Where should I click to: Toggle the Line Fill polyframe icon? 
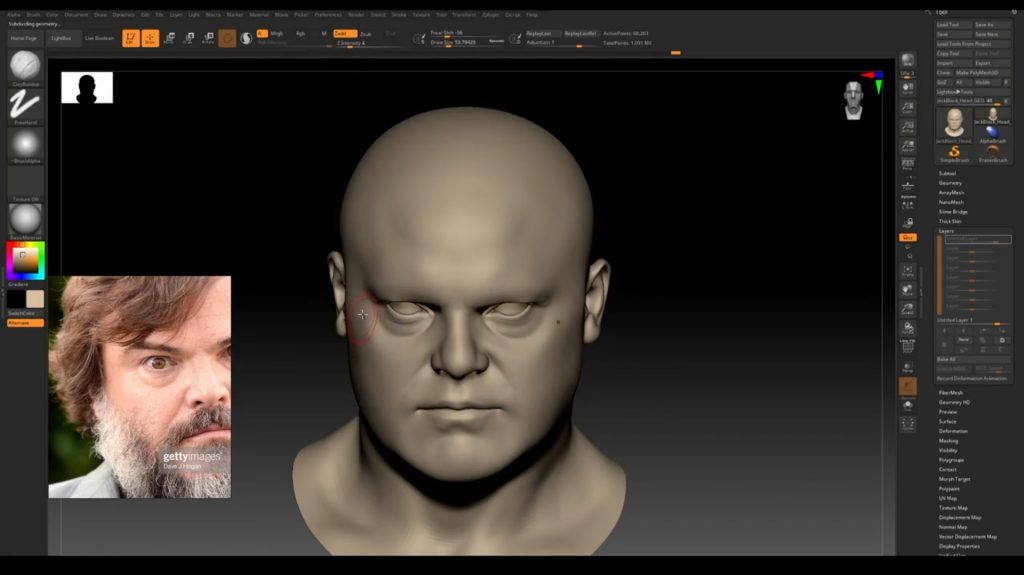[x=908, y=346]
